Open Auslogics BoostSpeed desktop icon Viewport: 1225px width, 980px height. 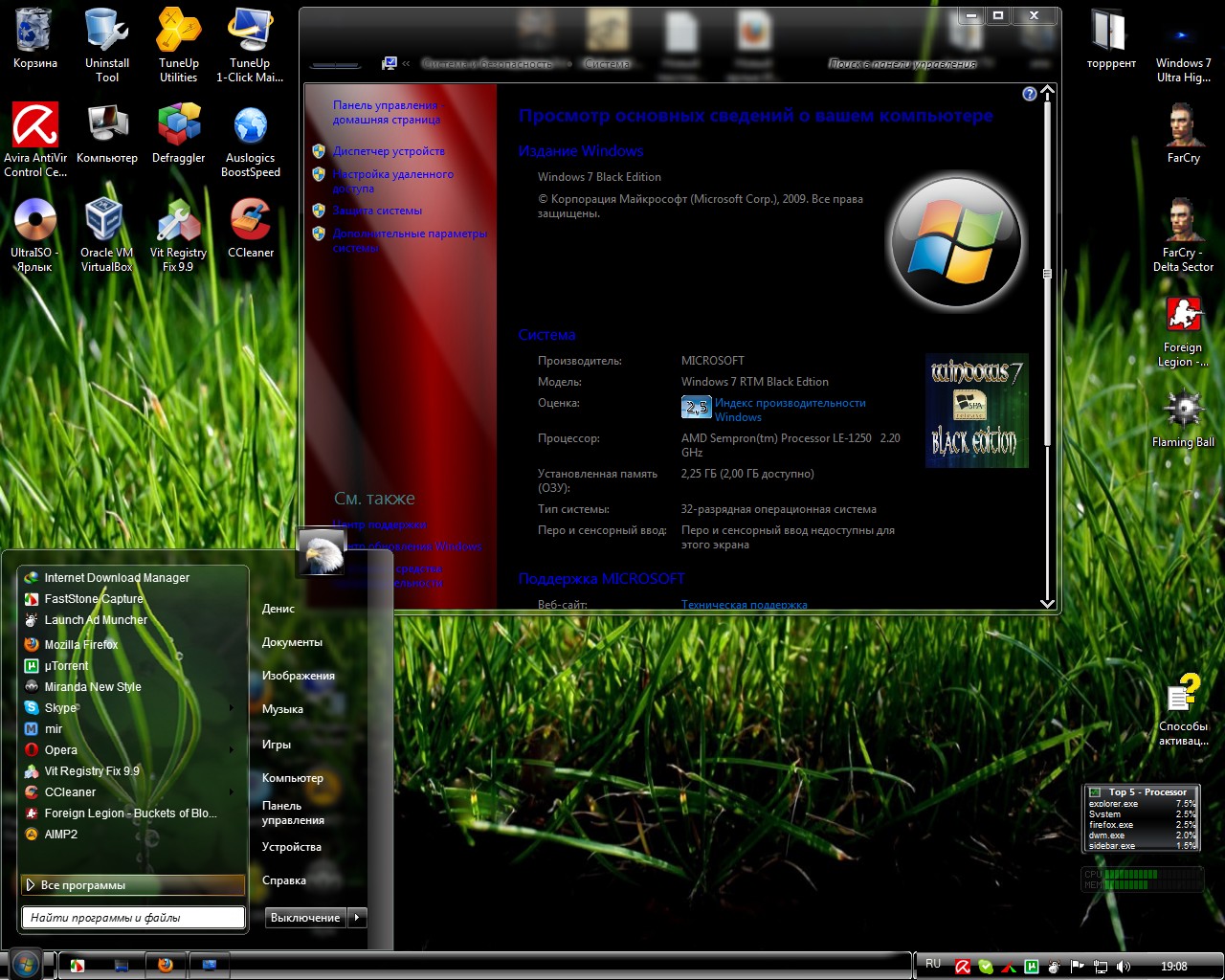pyautogui.click(x=251, y=140)
